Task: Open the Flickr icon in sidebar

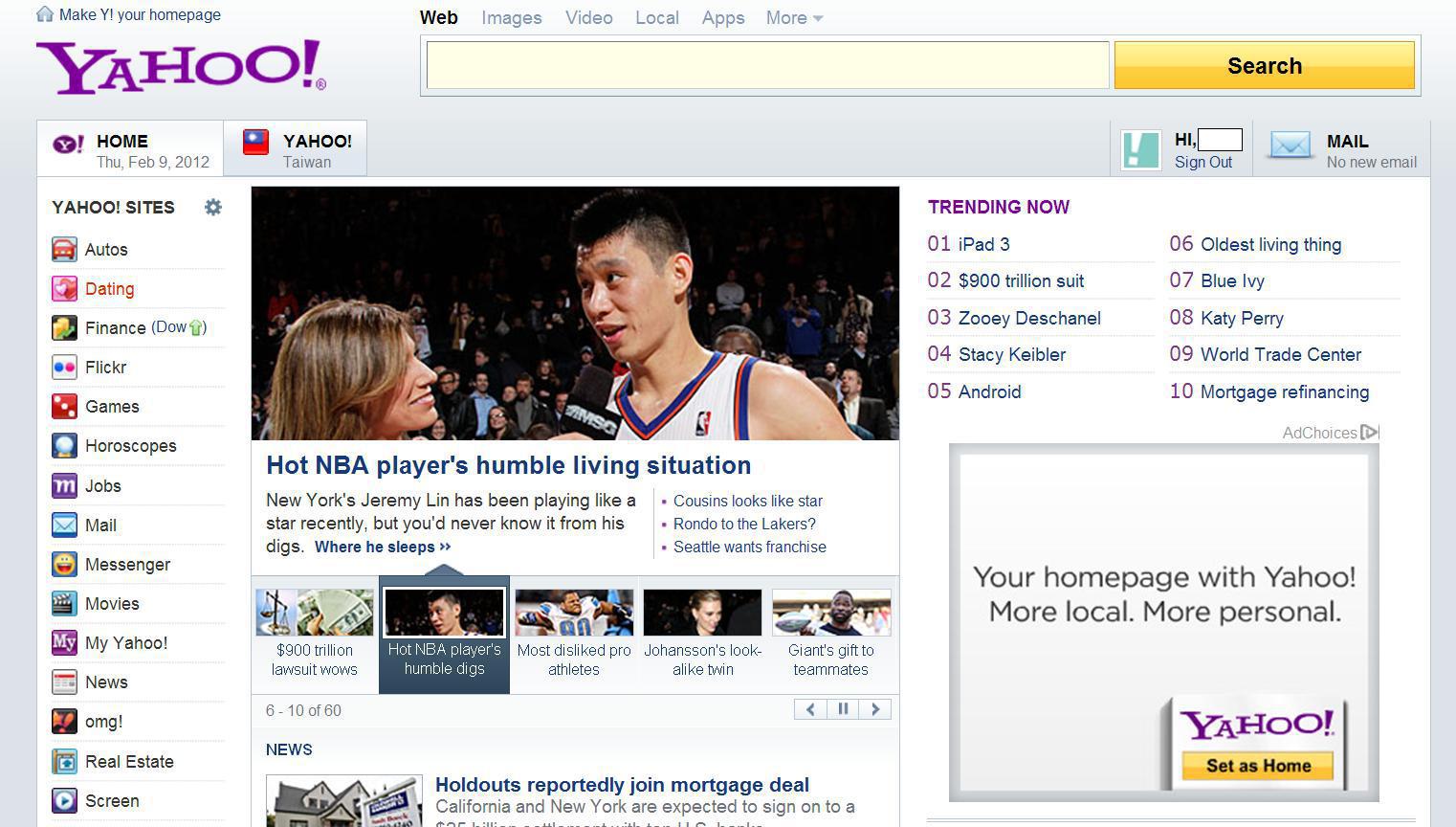Action: 64,368
